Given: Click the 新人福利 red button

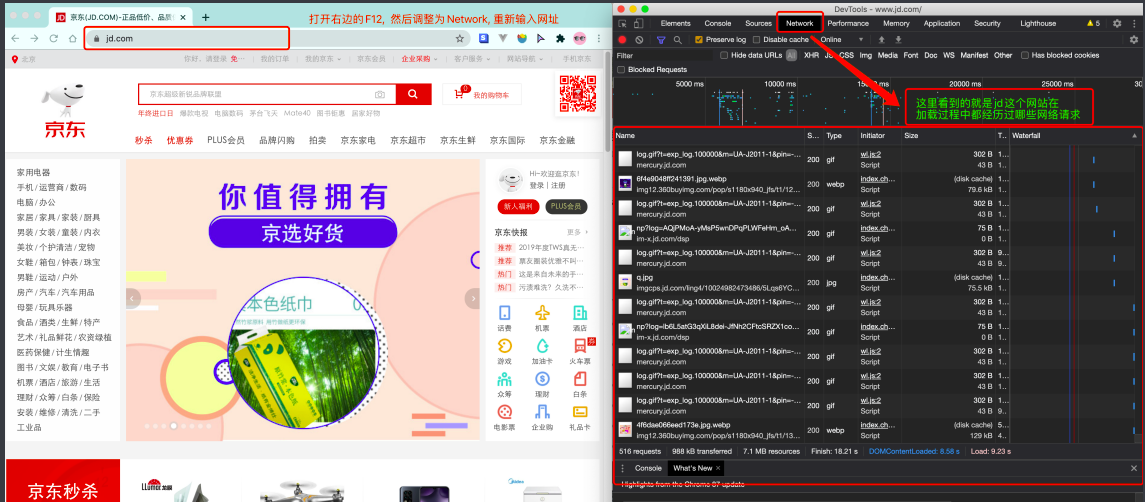Looking at the screenshot, I should [x=518, y=207].
